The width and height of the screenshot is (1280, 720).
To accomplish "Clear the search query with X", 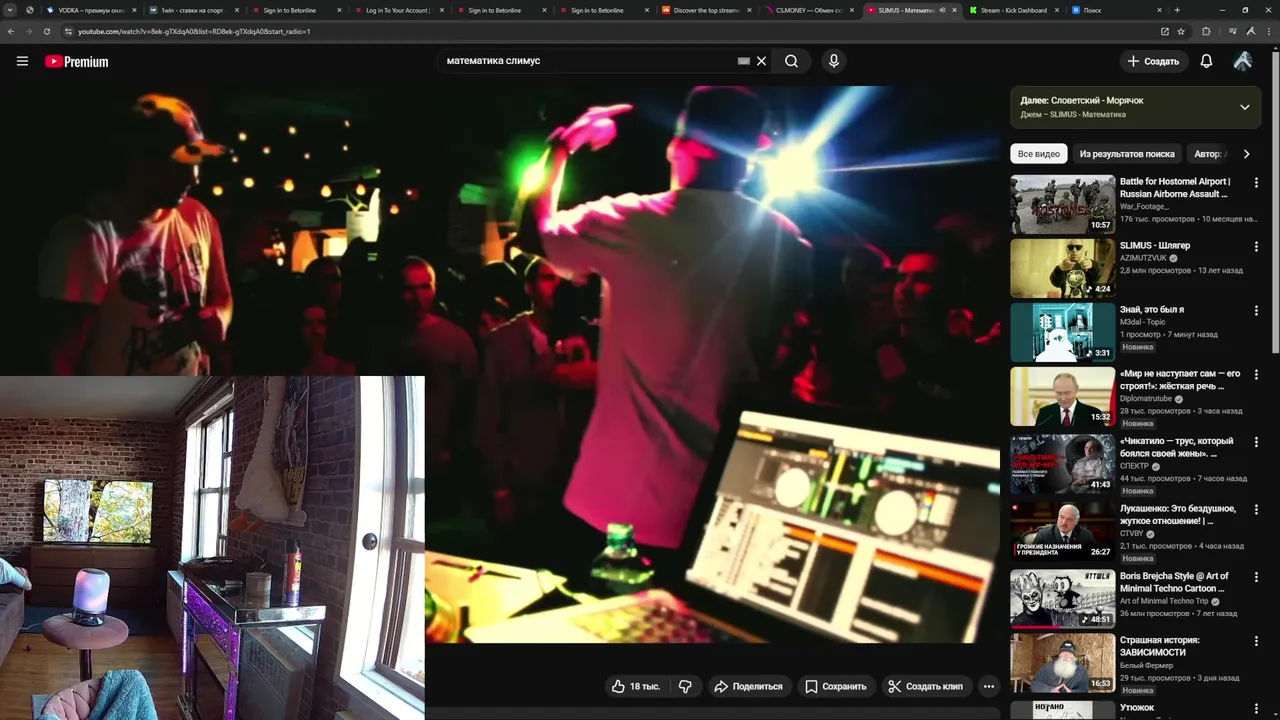I will coord(761,61).
